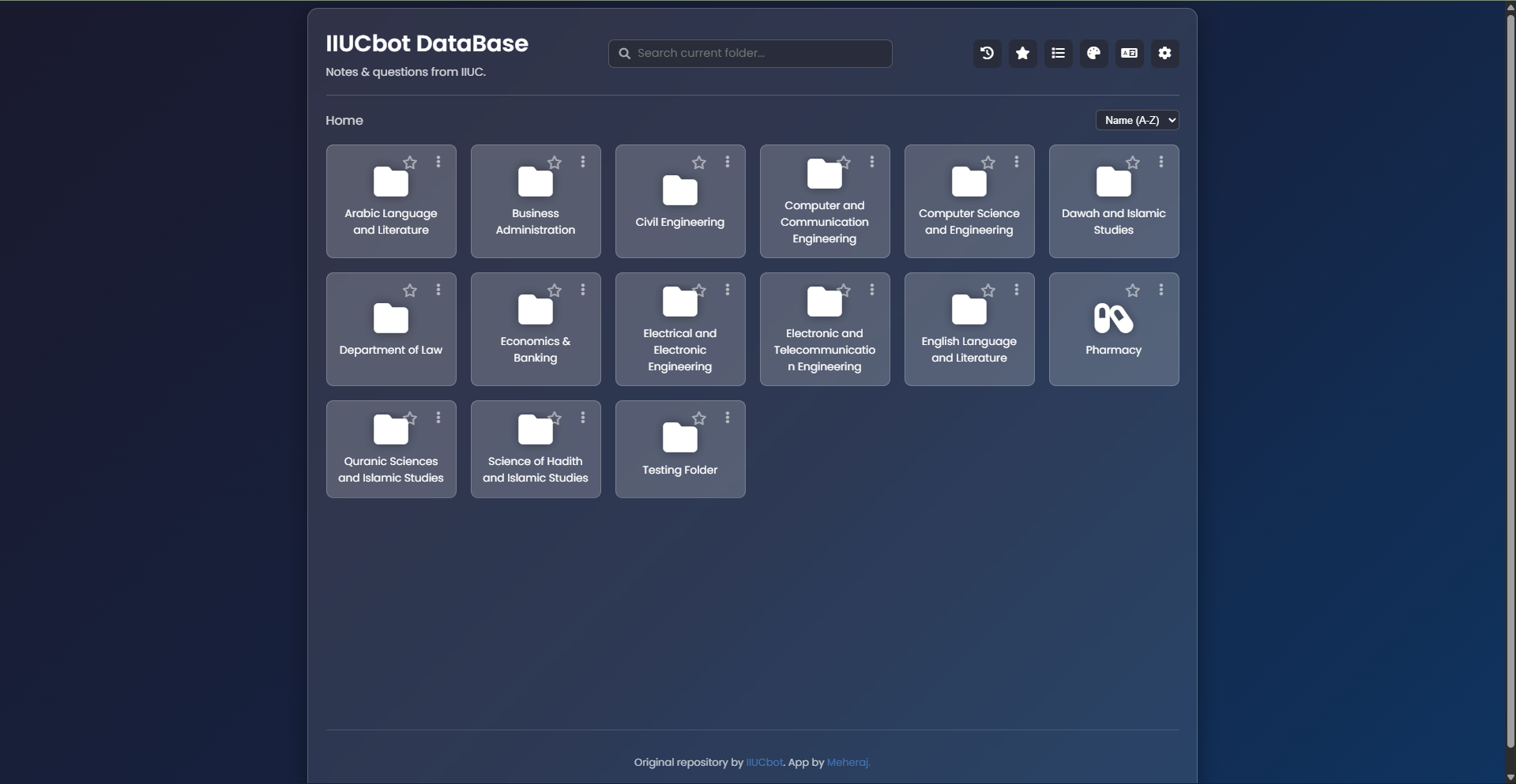The image size is (1516, 784).
Task: Favorite the Department of Law folder
Action: click(410, 291)
